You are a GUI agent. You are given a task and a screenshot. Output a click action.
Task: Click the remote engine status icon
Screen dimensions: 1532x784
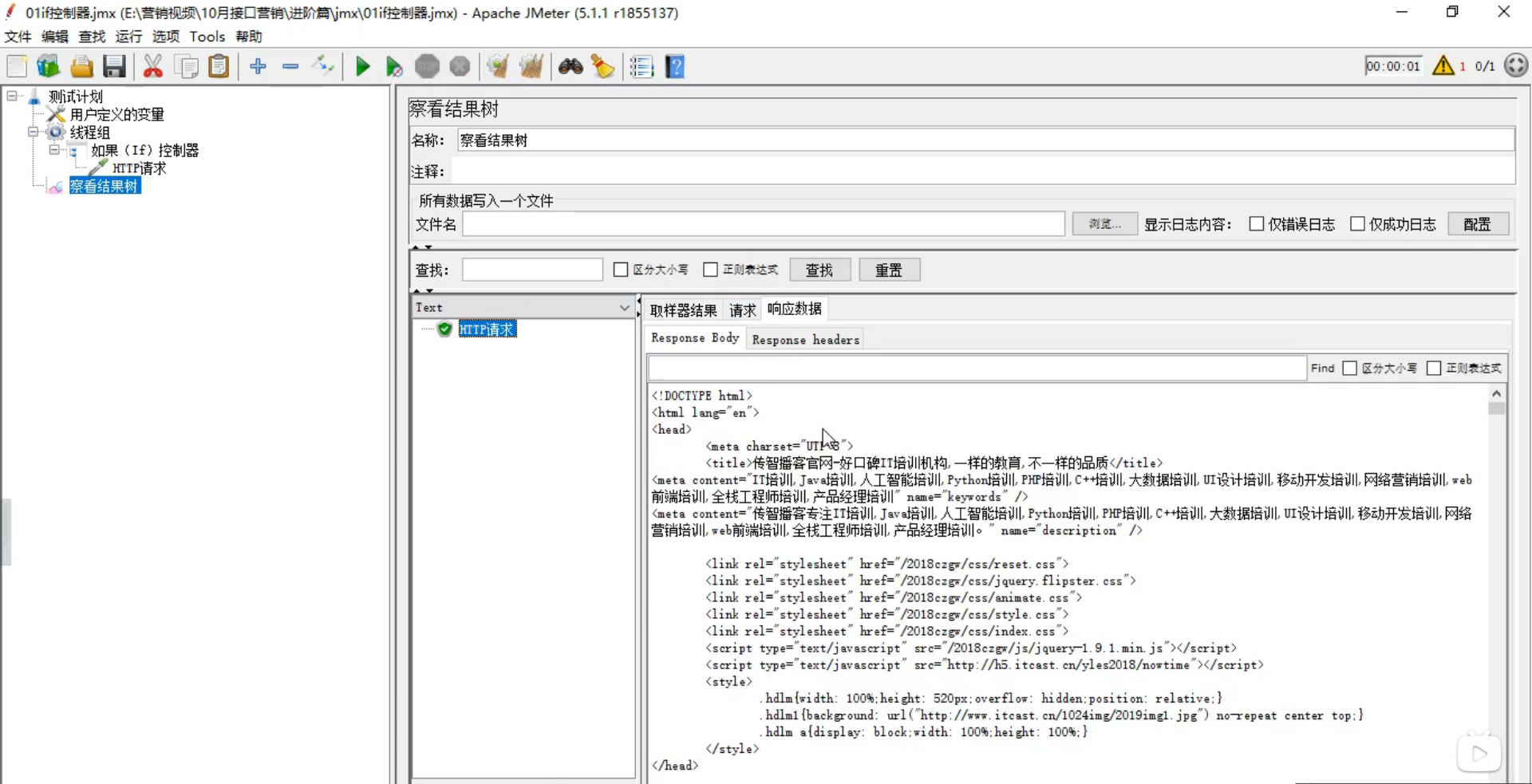coord(1516,65)
